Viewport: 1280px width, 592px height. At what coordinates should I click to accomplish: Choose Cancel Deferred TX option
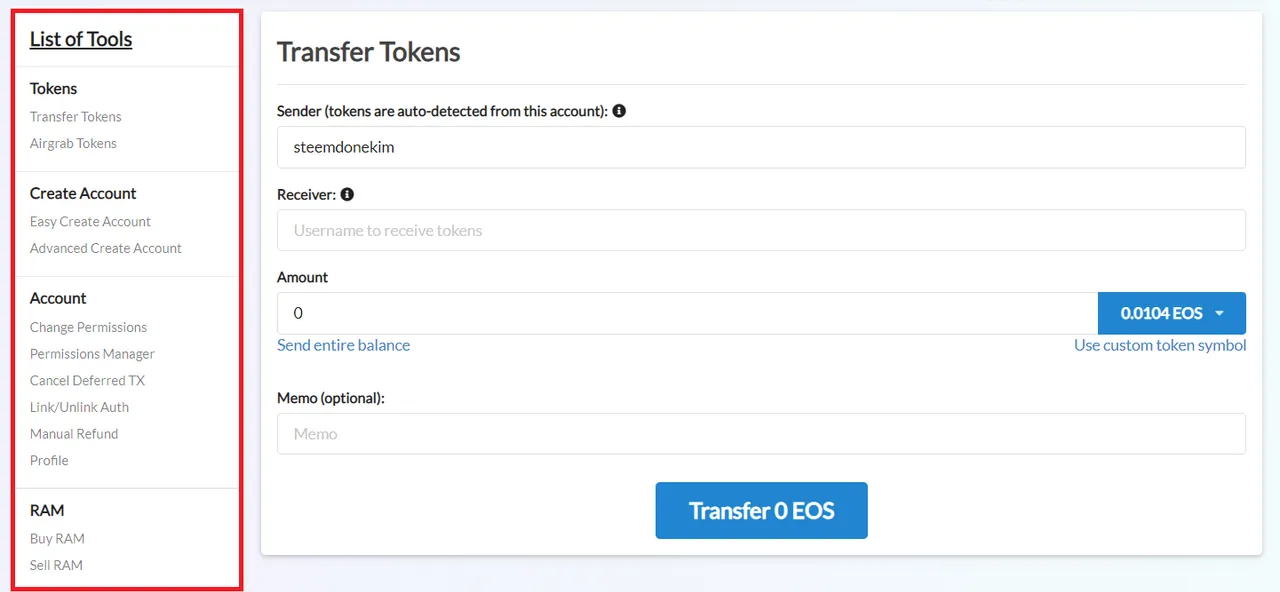coord(87,381)
